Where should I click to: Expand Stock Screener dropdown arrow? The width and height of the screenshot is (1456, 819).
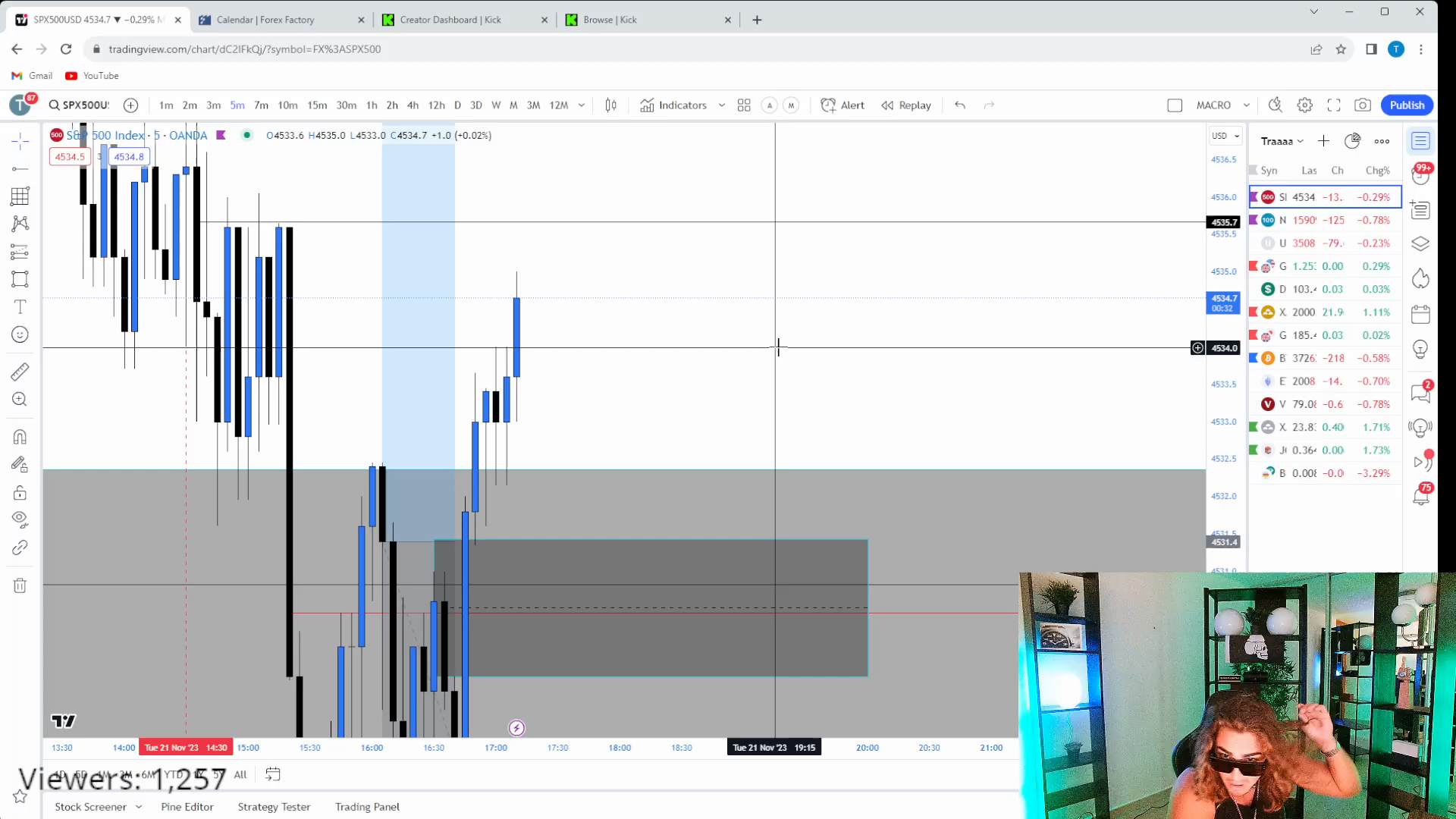pos(139,807)
